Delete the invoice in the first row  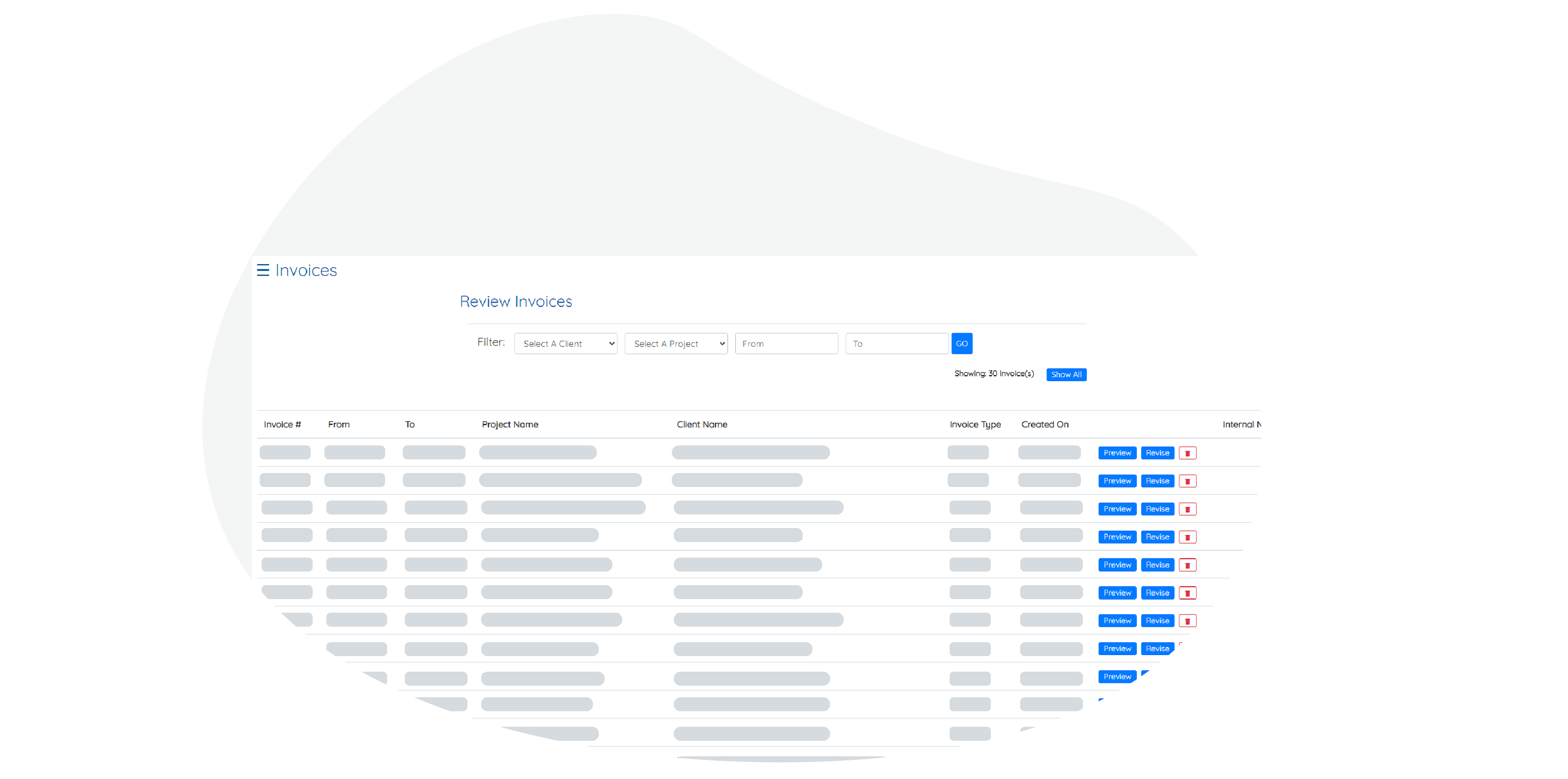click(x=1187, y=453)
